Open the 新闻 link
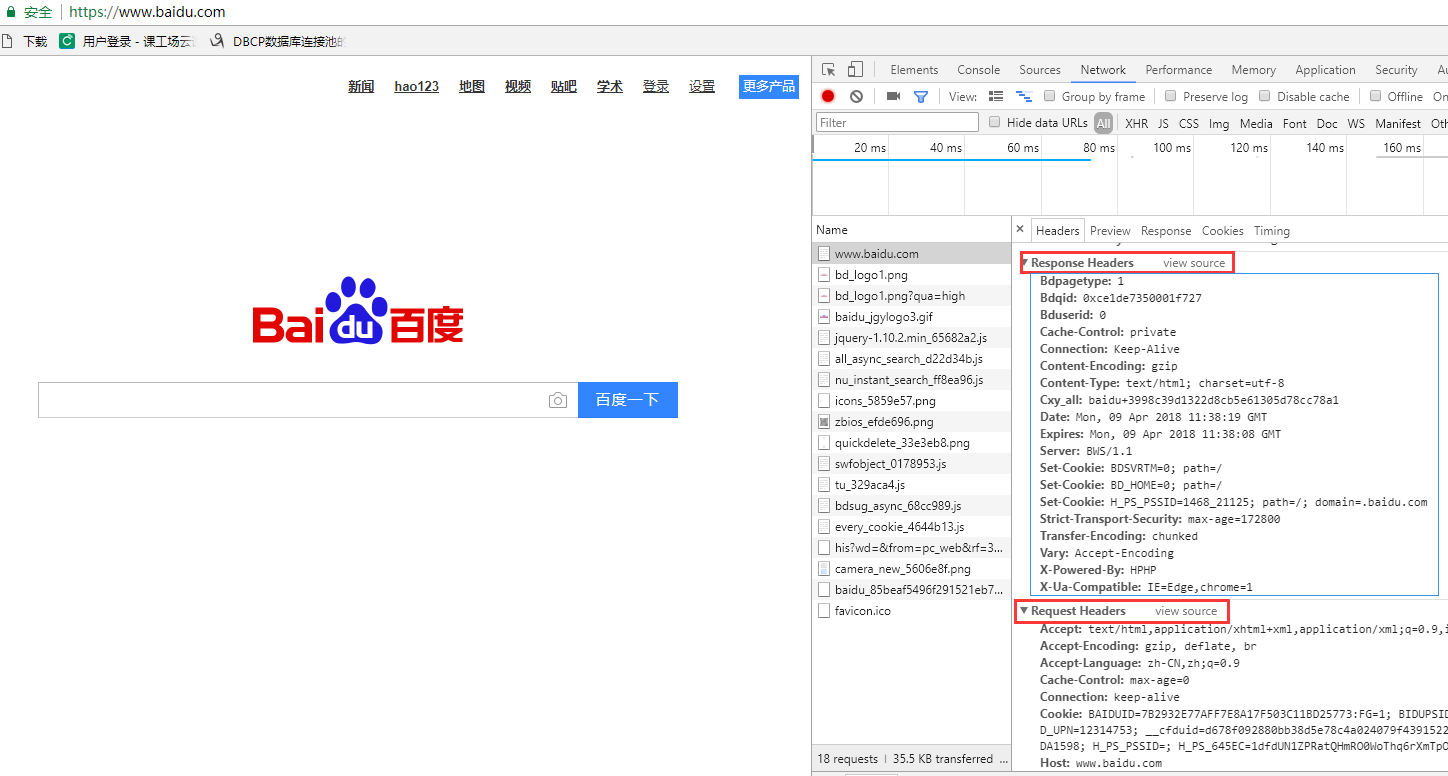Viewport: 1448px width, 776px height. pyautogui.click(x=361, y=87)
